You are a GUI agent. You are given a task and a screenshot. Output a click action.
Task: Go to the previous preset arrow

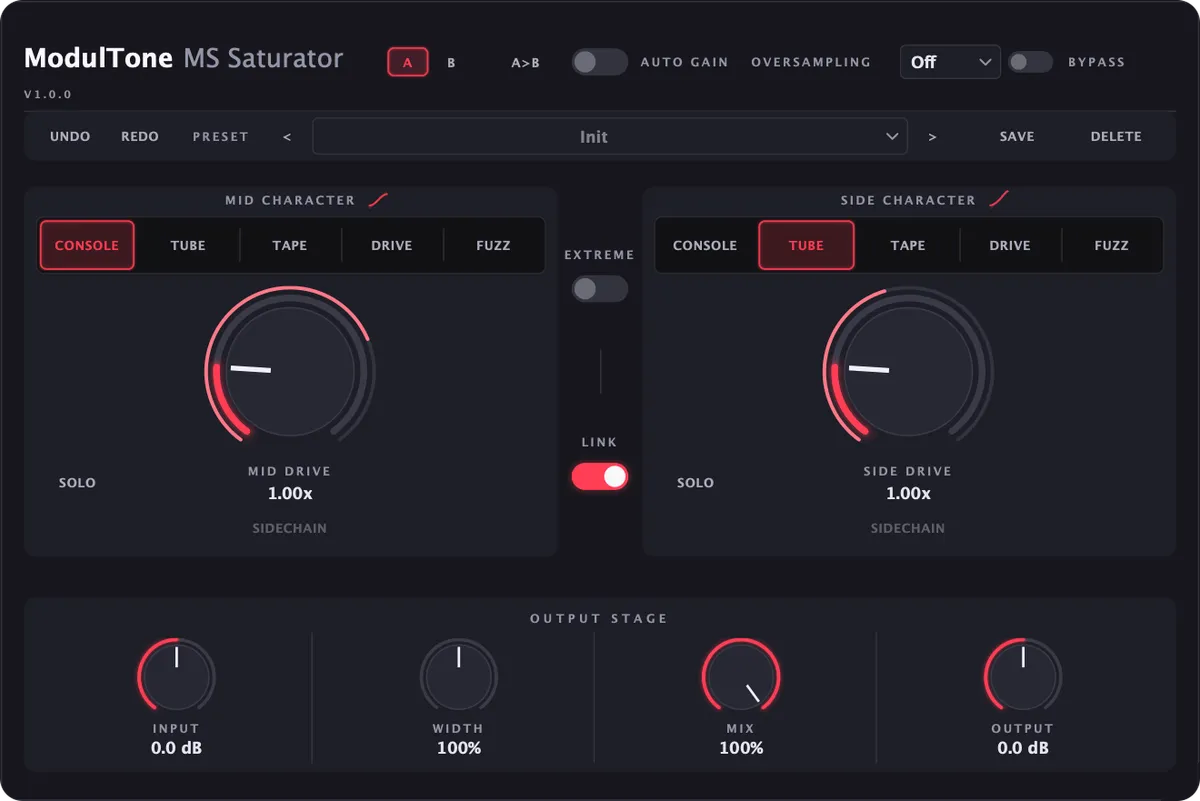pyautogui.click(x=287, y=137)
